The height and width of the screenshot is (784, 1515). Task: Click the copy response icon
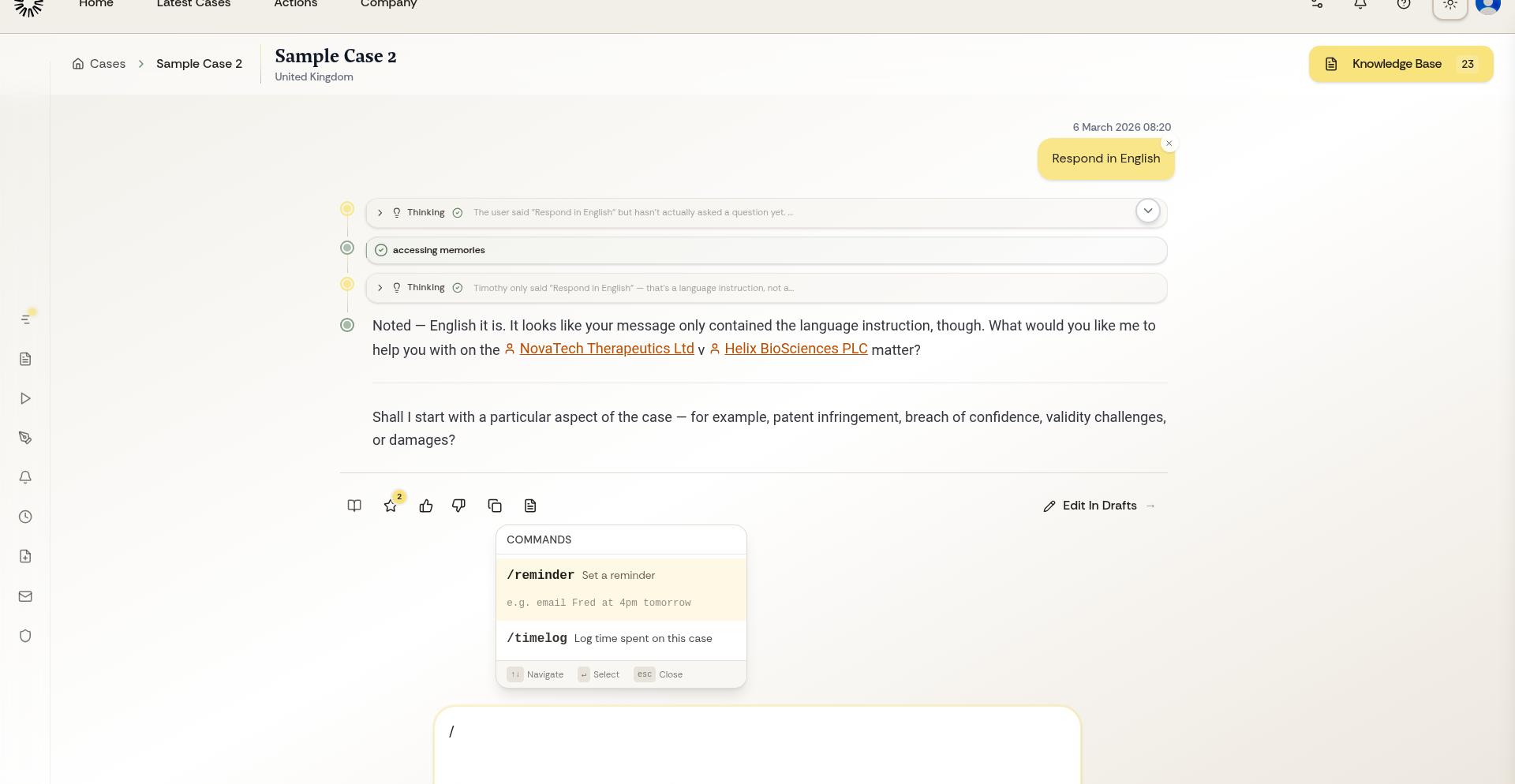point(495,506)
